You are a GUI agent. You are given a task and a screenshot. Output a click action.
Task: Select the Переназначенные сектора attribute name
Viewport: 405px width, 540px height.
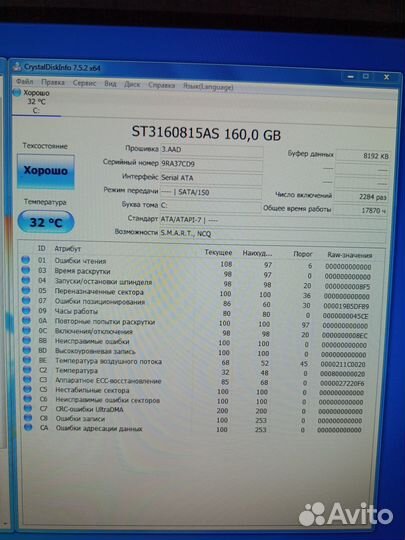[x=99, y=292]
